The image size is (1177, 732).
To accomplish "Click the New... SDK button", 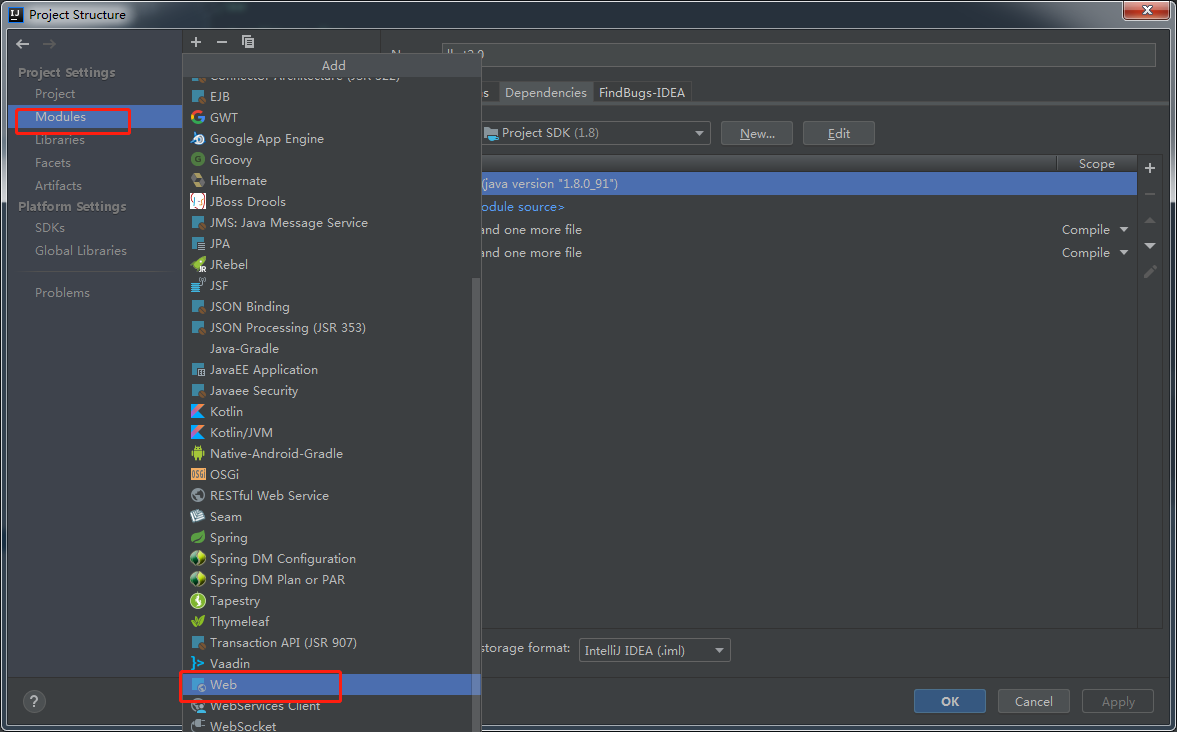I will pos(757,134).
